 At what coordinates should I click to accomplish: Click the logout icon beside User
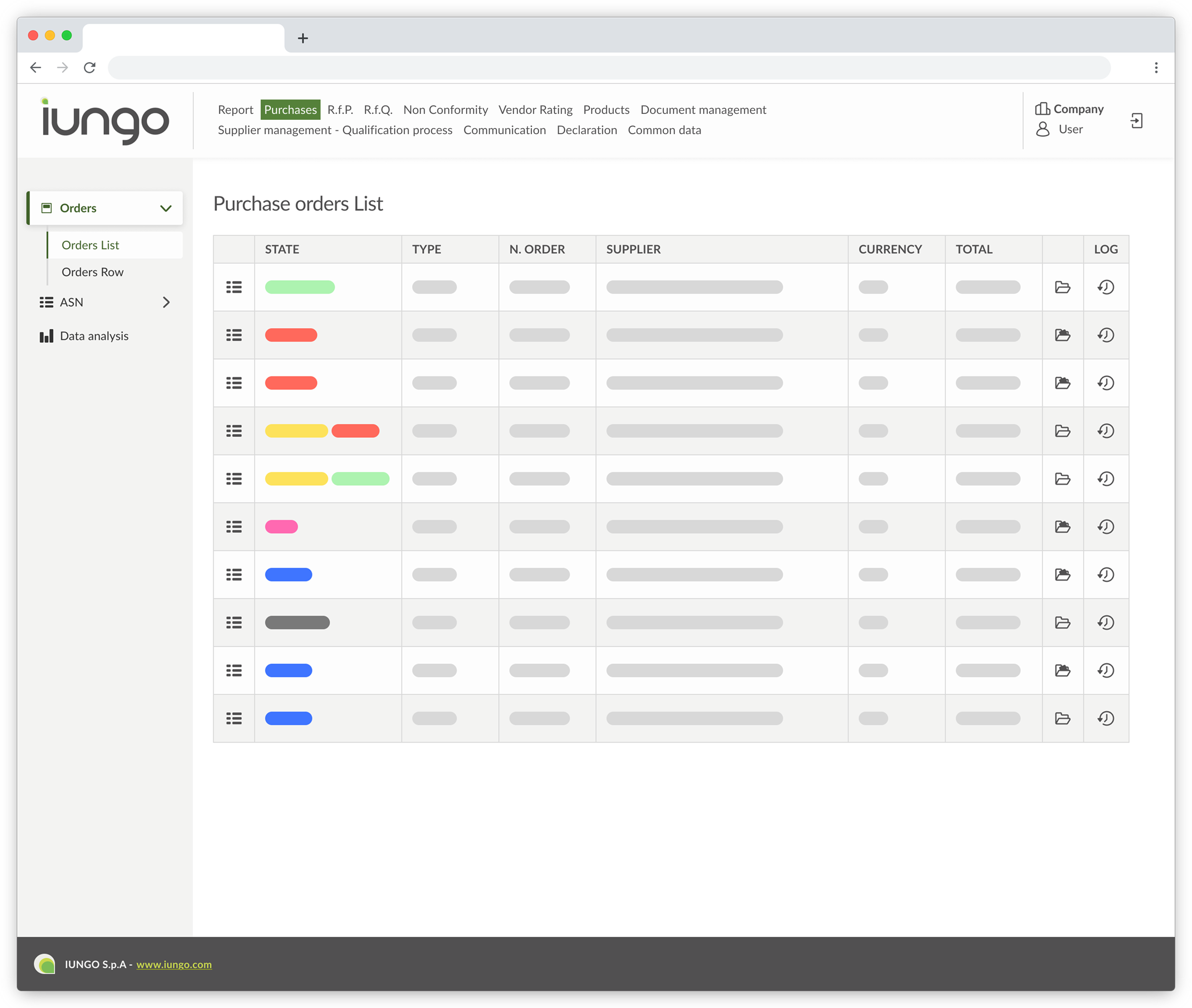click(1136, 121)
